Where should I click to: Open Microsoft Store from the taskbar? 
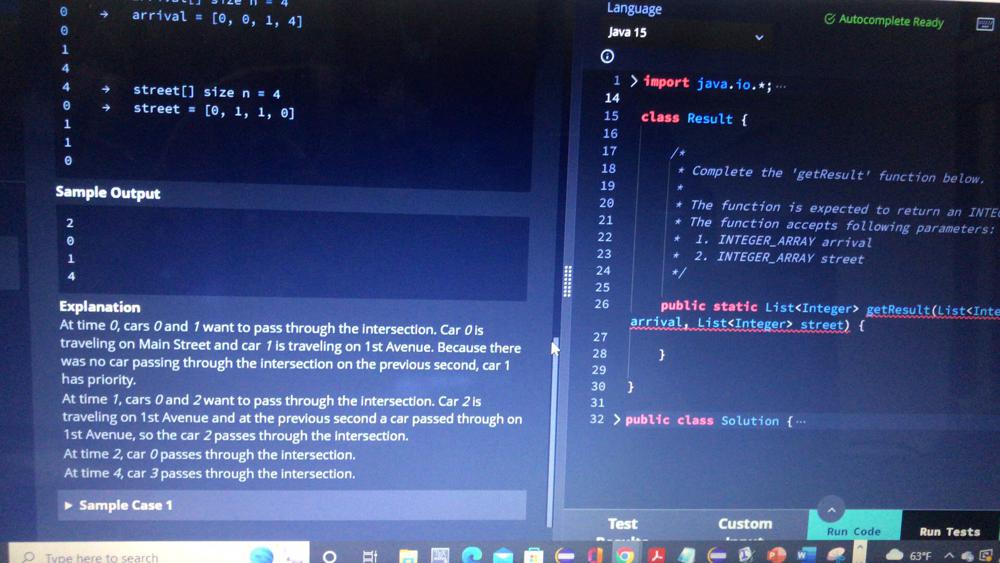534,557
